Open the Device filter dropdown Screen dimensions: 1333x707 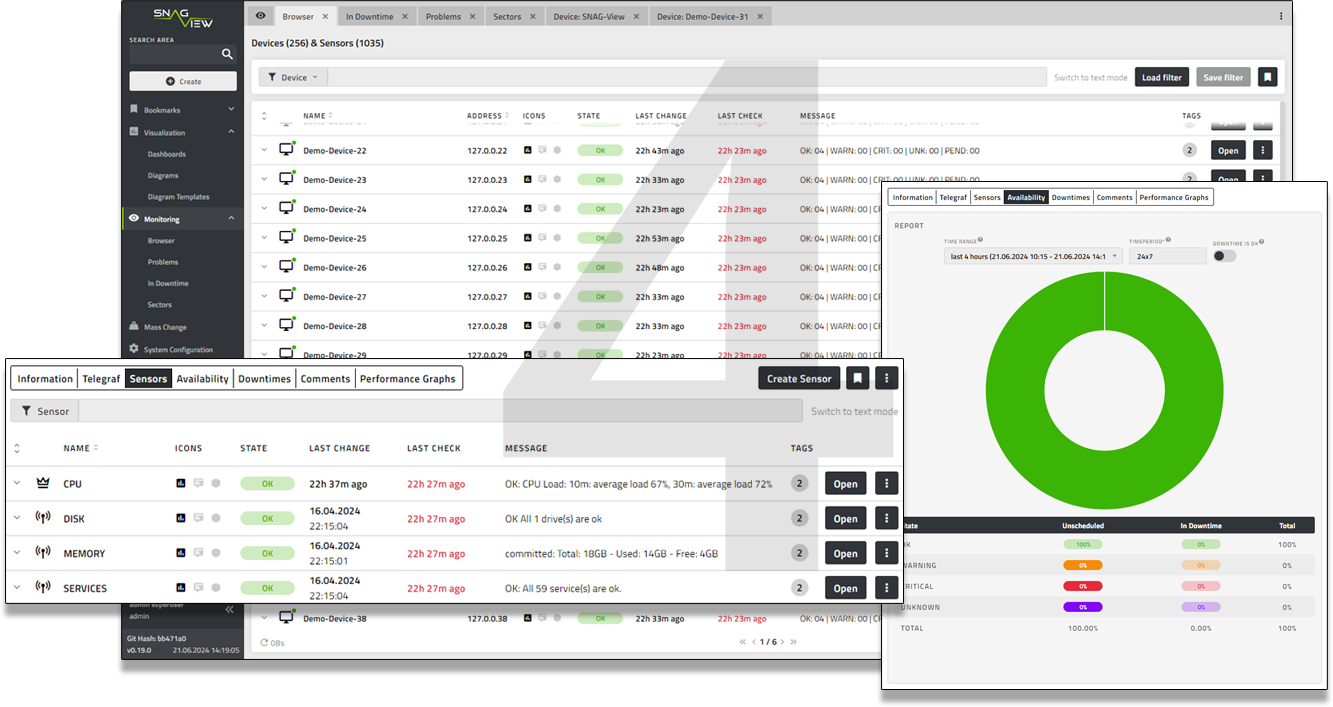click(x=293, y=77)
